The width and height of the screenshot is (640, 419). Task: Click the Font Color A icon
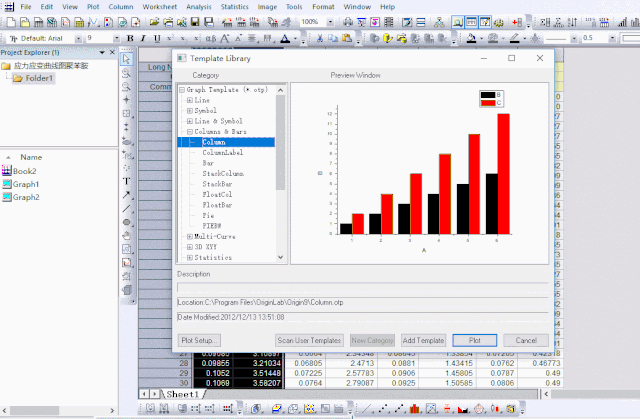285,38
